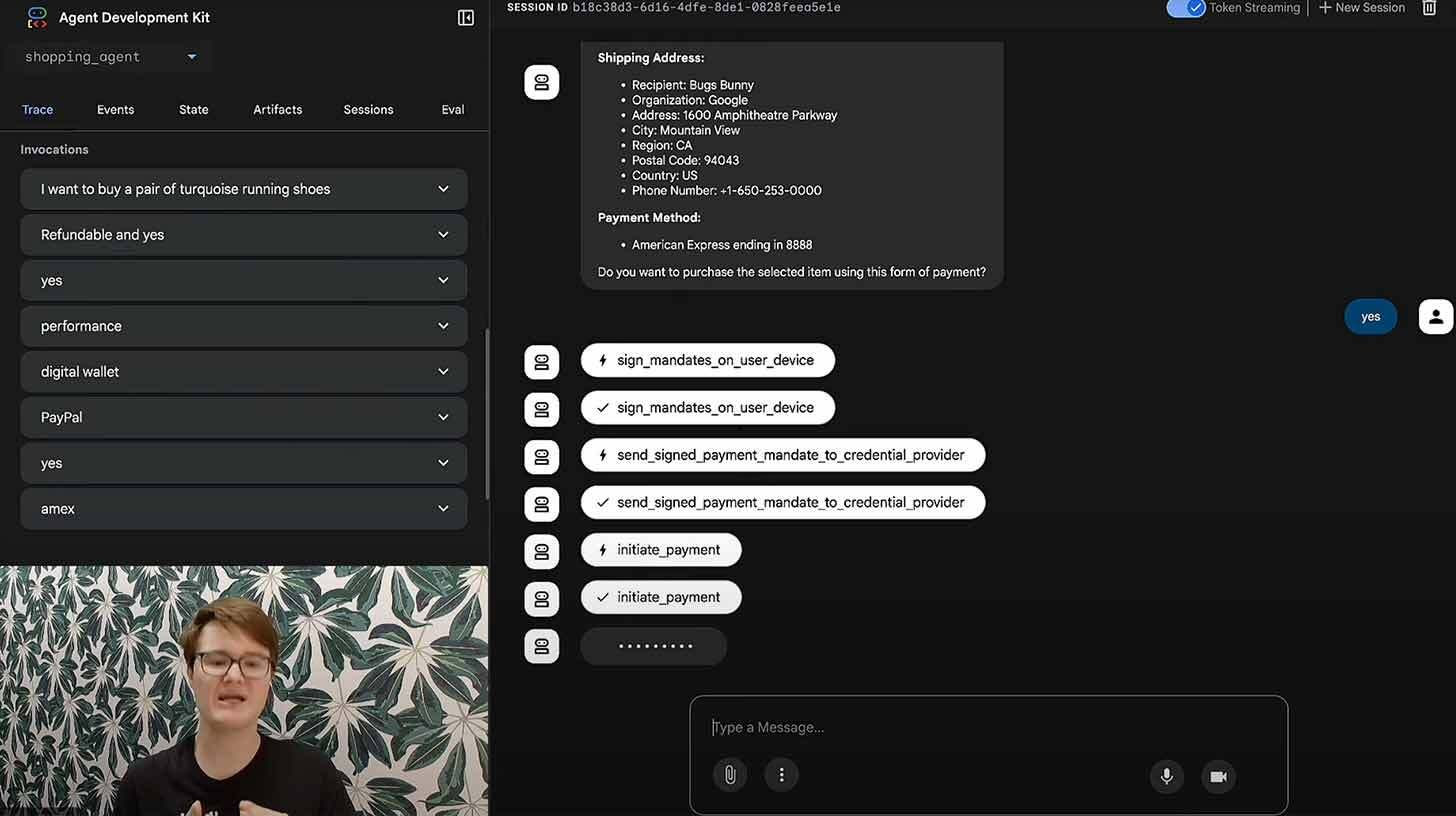The width and height of the screenshot is (1456, 816).
Task: Click the delete session trash icon
Action: click(x=1430, y=8)
